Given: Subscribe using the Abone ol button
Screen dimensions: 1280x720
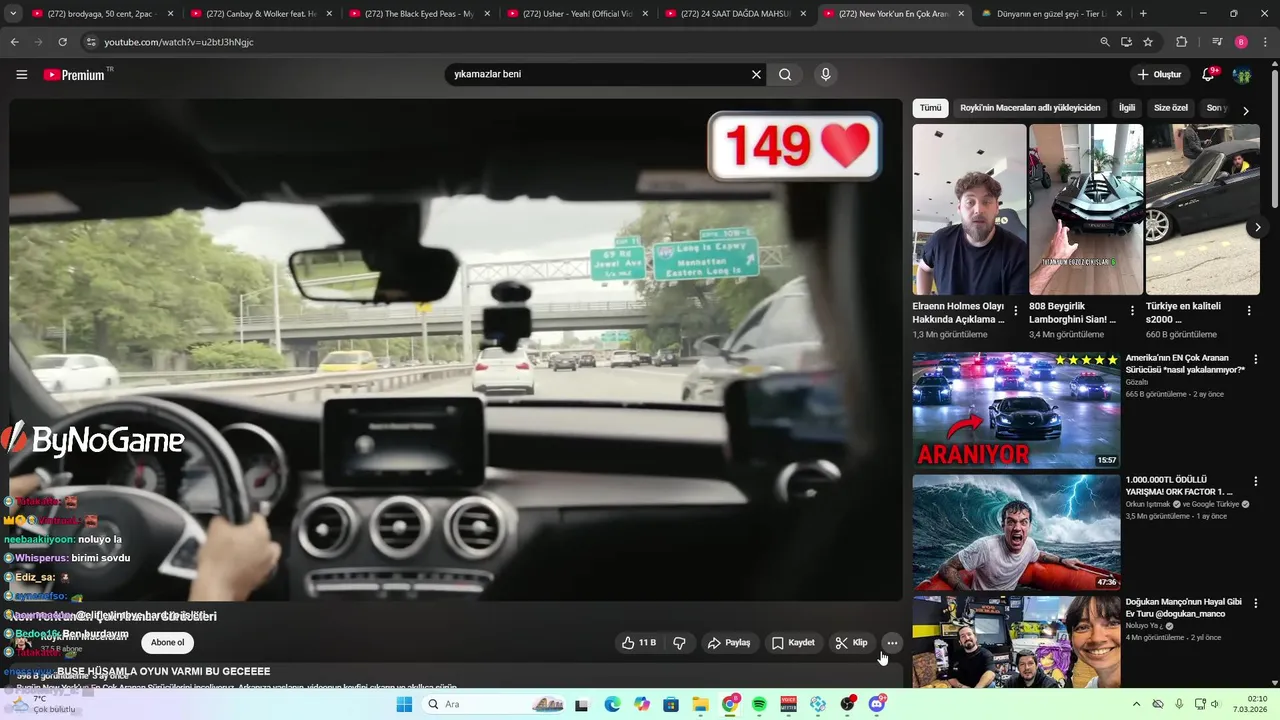Looking at the screenshot, I should pyautogui.click(x=168, y=643).
